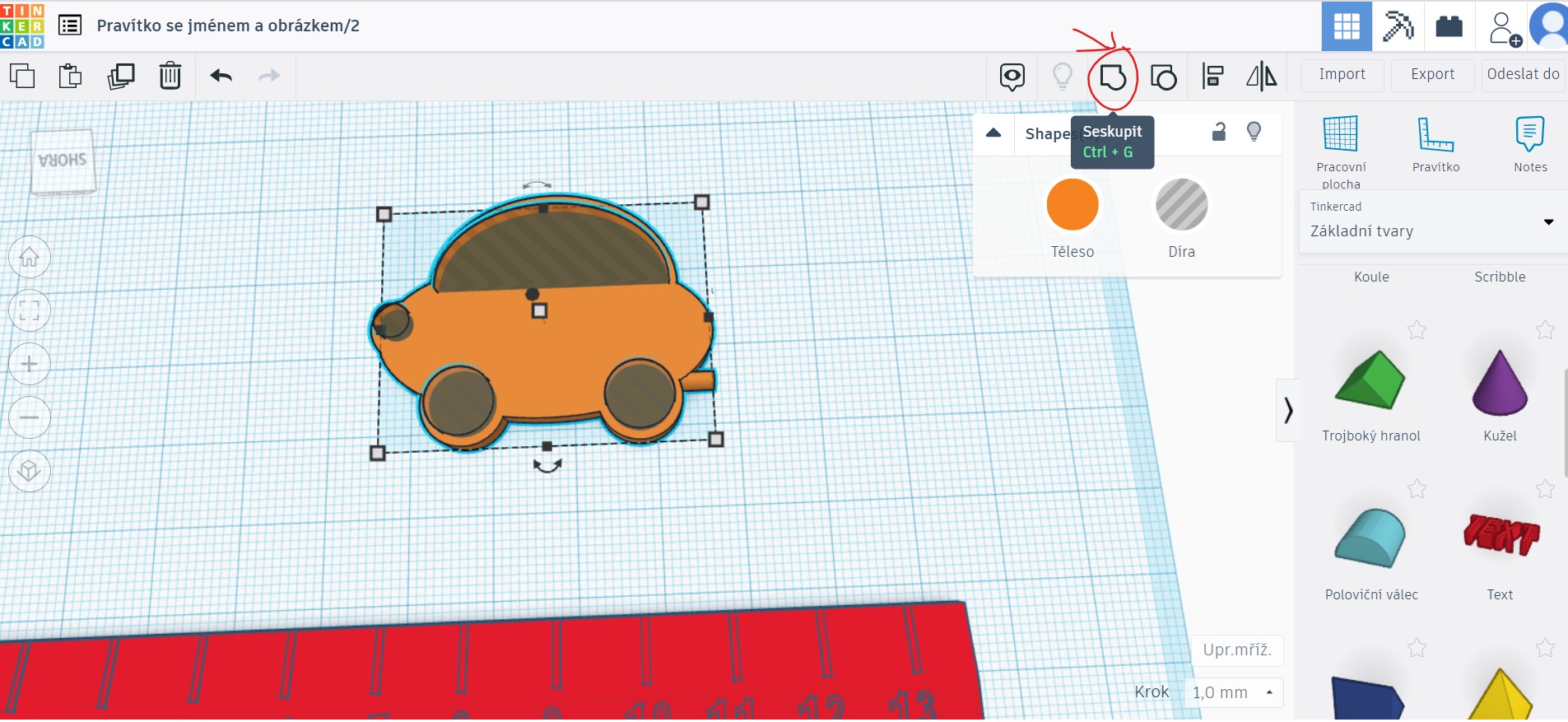Click the Import button
Screen dimensions: 1568x722
click(1342, 75)
